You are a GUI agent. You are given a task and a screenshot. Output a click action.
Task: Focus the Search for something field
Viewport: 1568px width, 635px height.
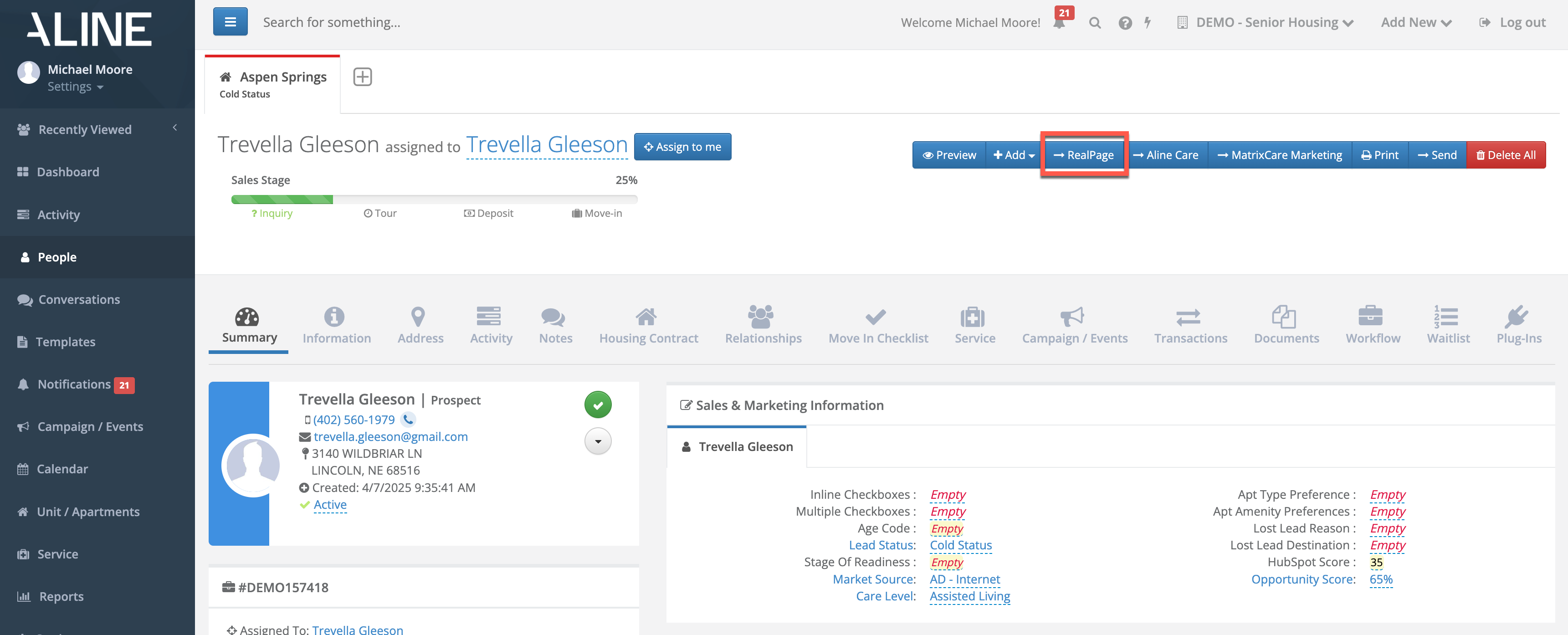332,22
